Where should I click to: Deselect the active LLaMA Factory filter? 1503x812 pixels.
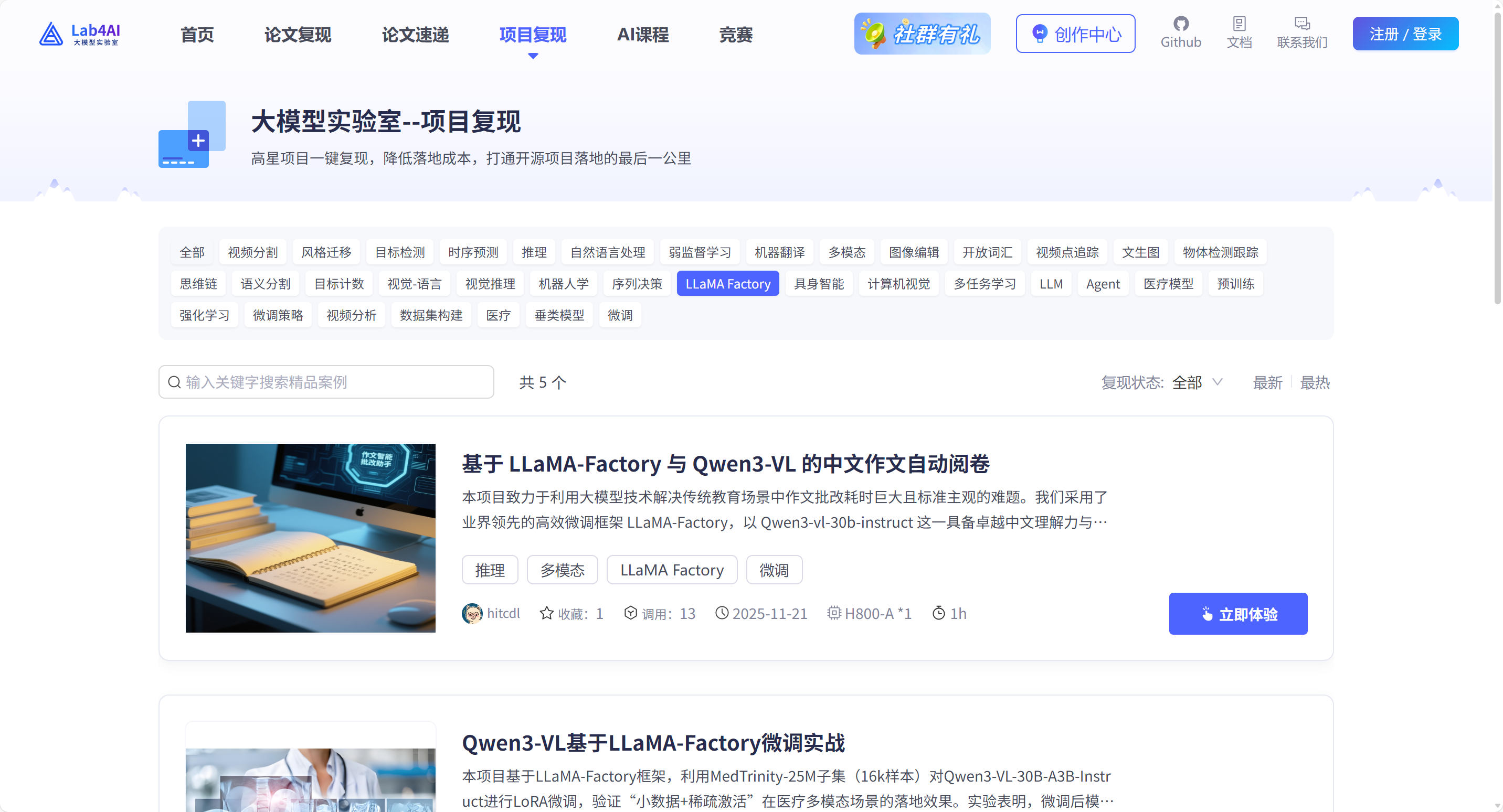point(727,283)
